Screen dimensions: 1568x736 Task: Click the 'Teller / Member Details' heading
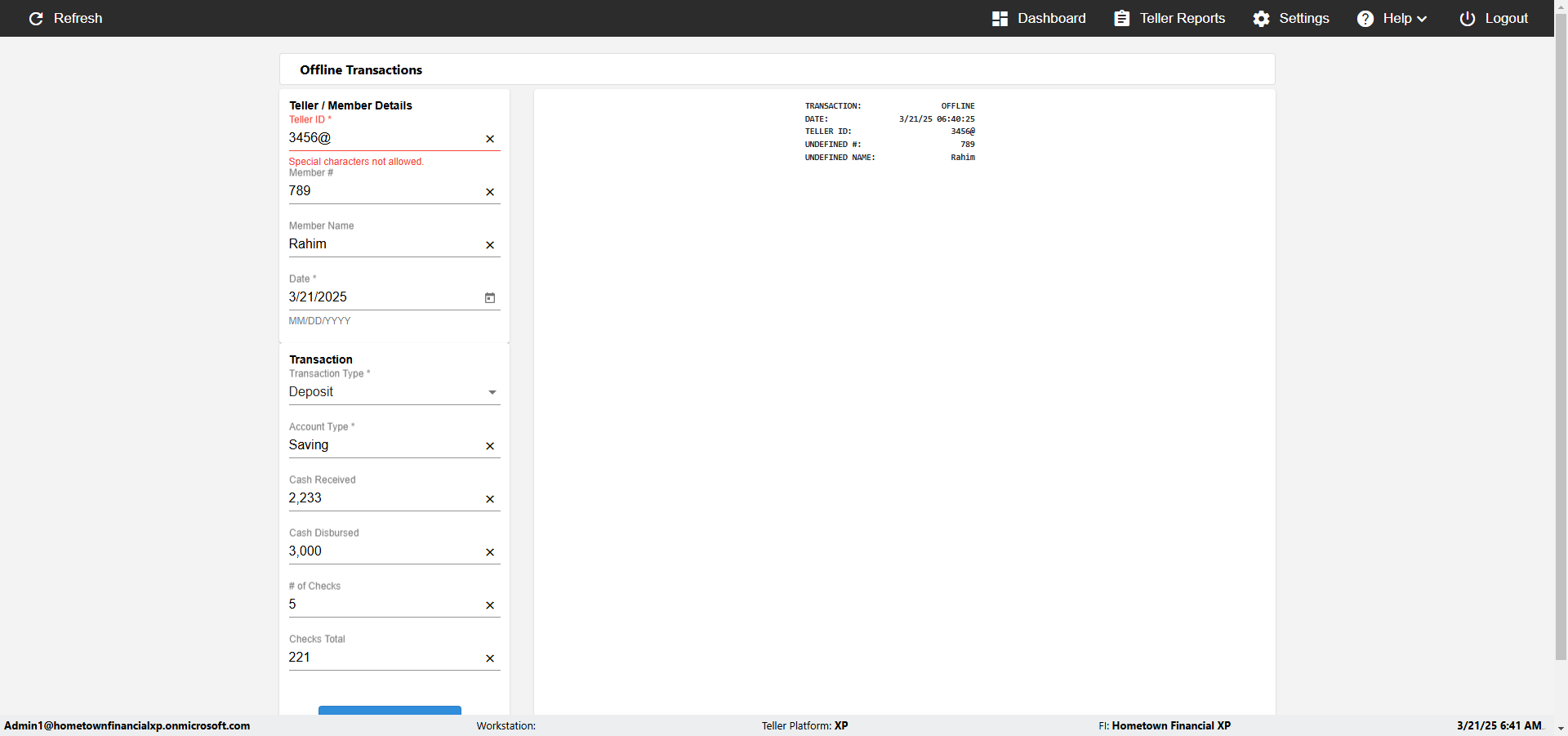350,105
